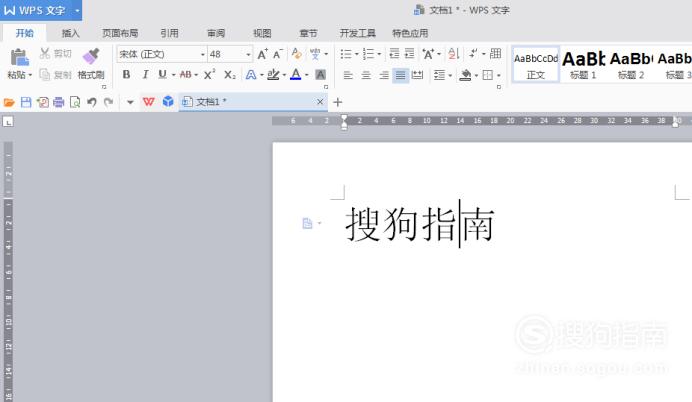This screenshot has height=402, width=692.
Task: Apply the 标题 1 heading style
Action: pos(583,65)
